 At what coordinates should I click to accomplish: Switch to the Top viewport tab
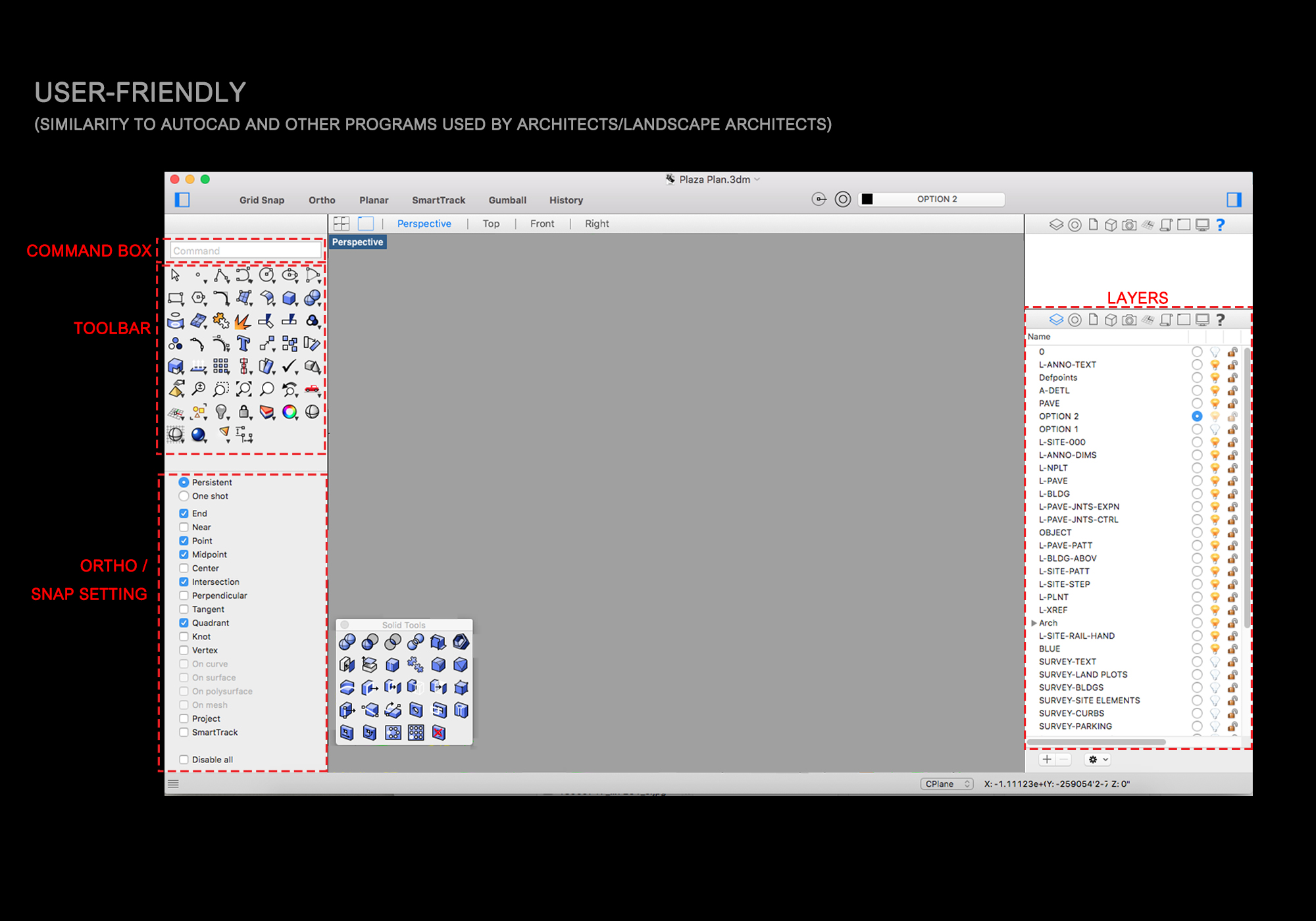pyautogui.click(x=491, y=224)
